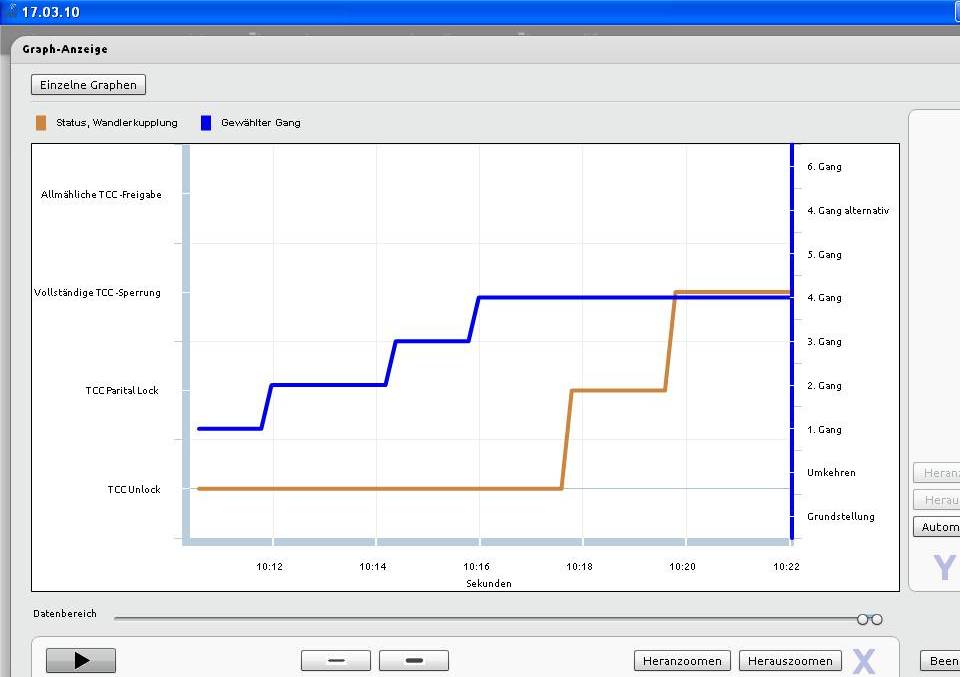
Task: Click the left Datenbereich slider handle
Action: click(863, 619)
